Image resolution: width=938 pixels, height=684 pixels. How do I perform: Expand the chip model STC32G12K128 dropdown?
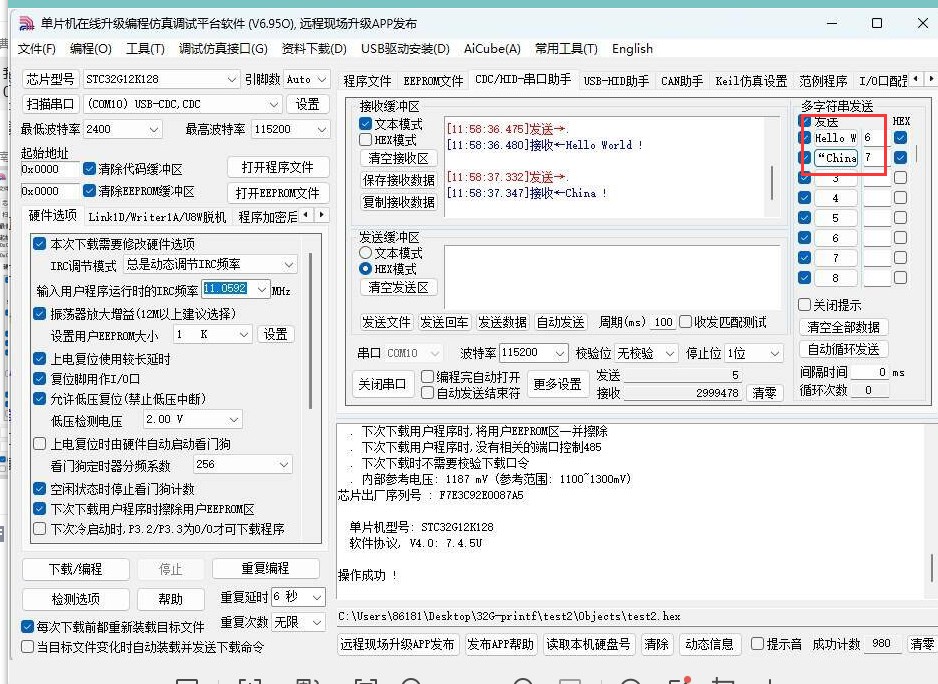[x=232, y=79]
